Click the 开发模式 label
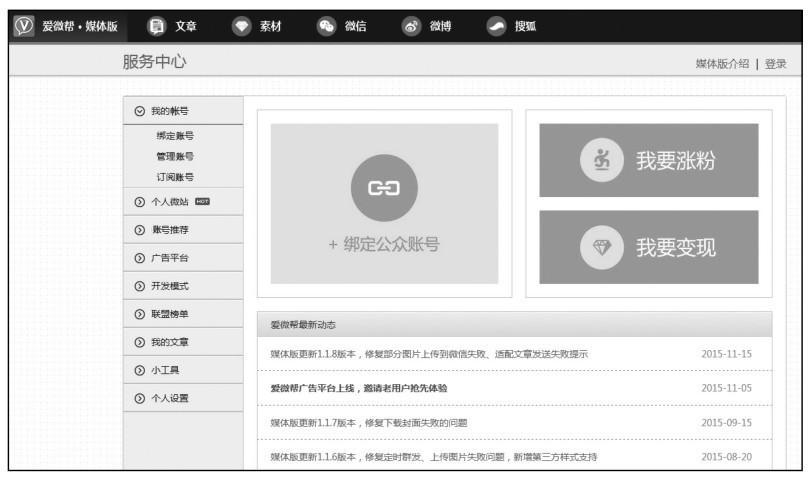The width and height of the screenshot is (810, 477). tap(169, 286)
